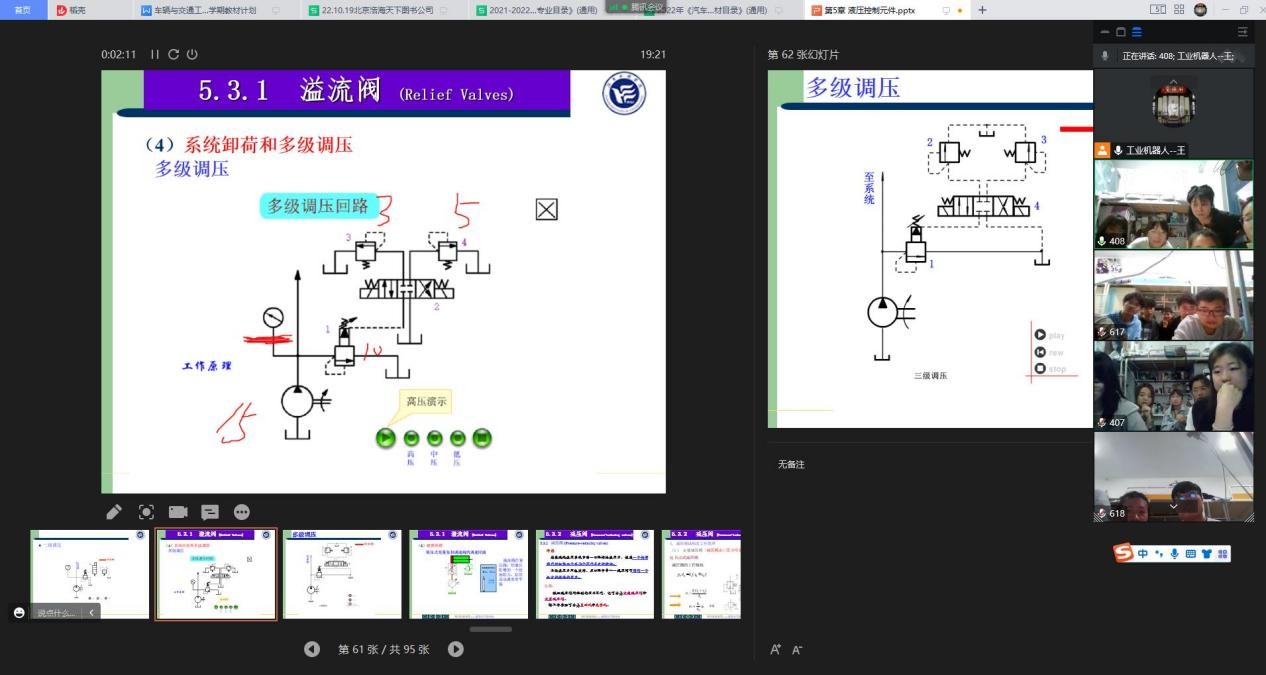
Task: Open WPS window grid layout icon
Action: 1180,10
